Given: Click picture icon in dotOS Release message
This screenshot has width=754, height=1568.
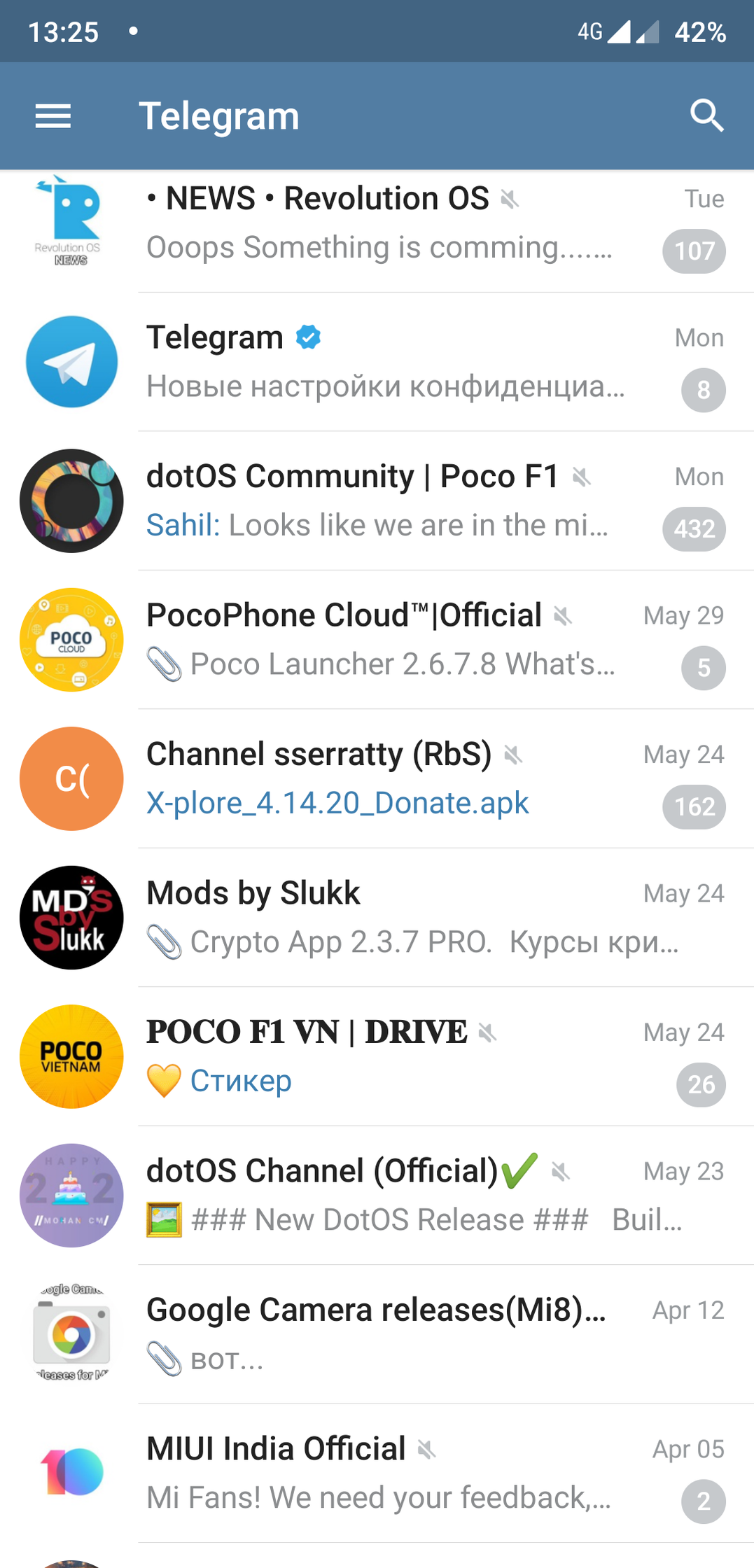Looking at the screenshot, I should pos(164,1219).
